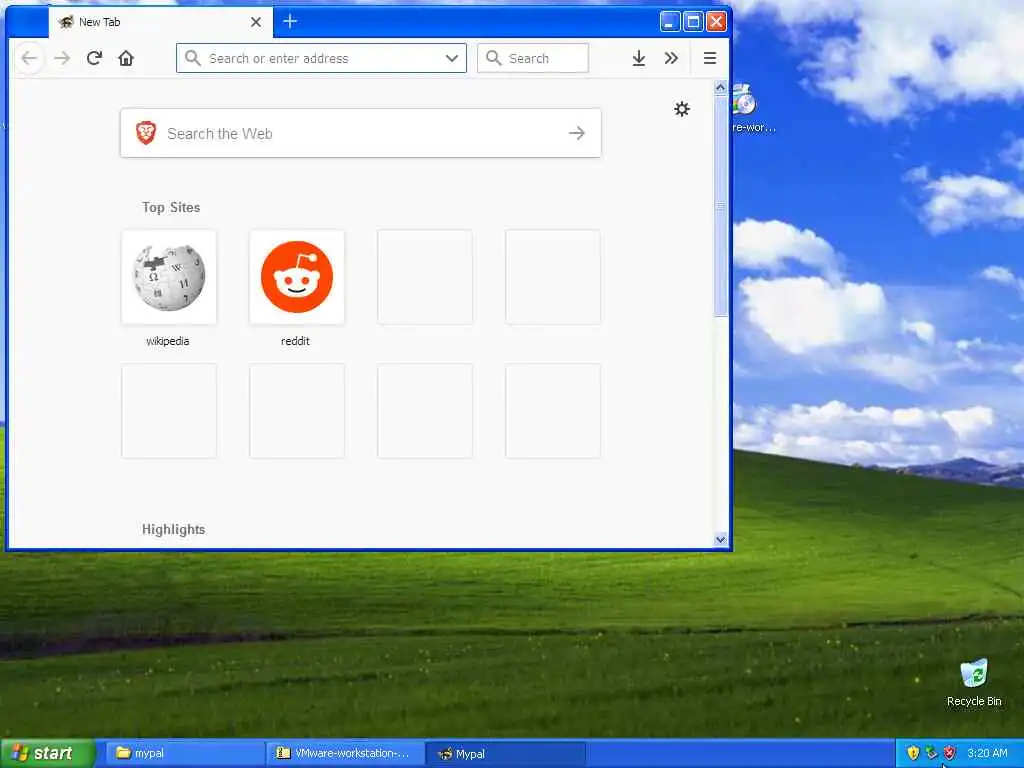Click the red security alert tray icon
The width and height of the screenshot is (1024, 768).
coord(949,754)
